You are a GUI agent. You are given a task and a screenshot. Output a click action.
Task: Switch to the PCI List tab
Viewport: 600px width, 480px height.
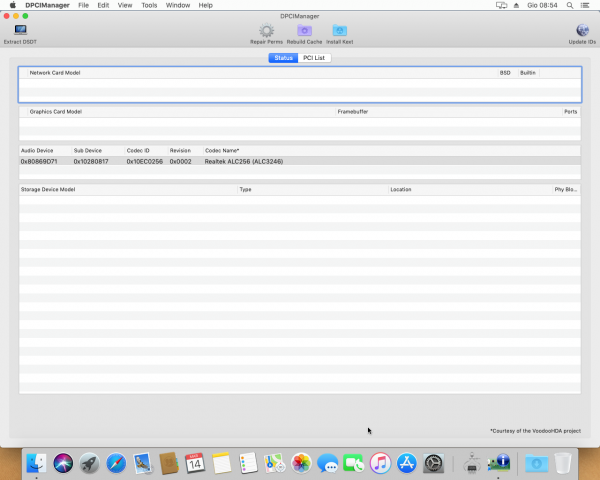point(315,58)
